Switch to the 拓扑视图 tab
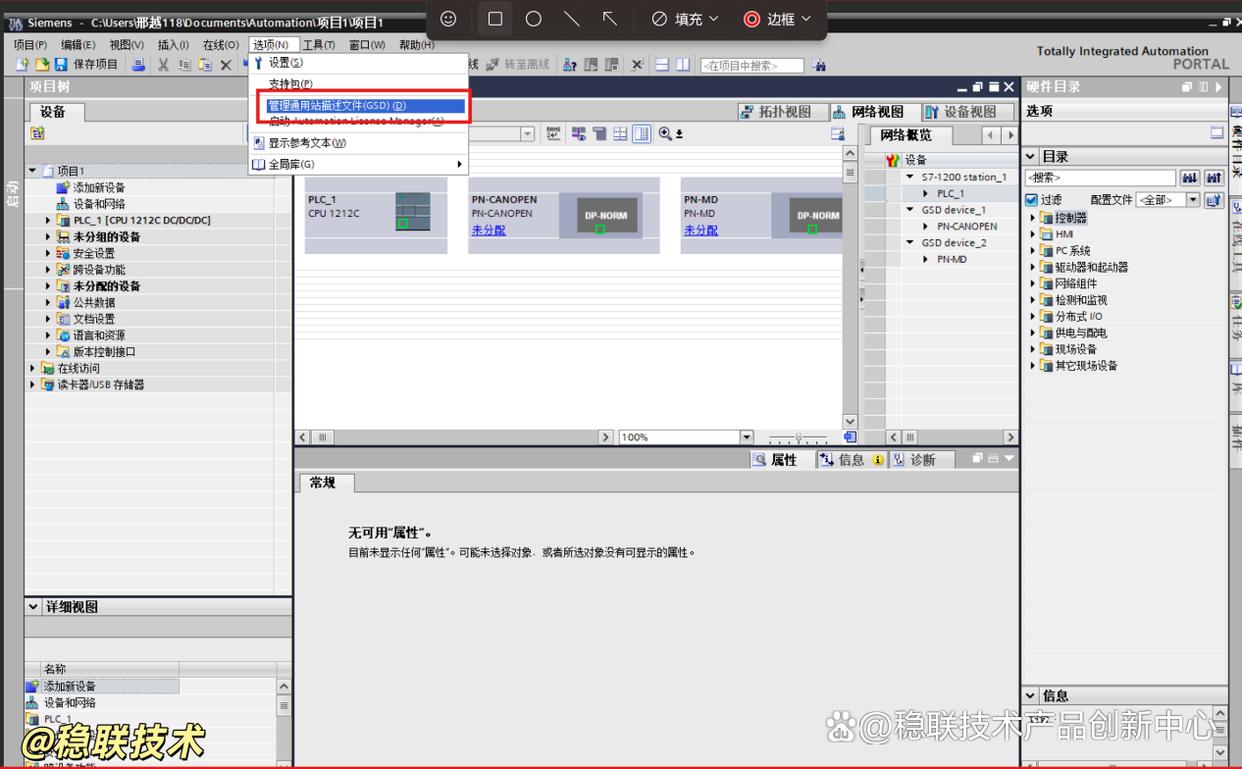1242x769 pixels. tap(783, 112)
